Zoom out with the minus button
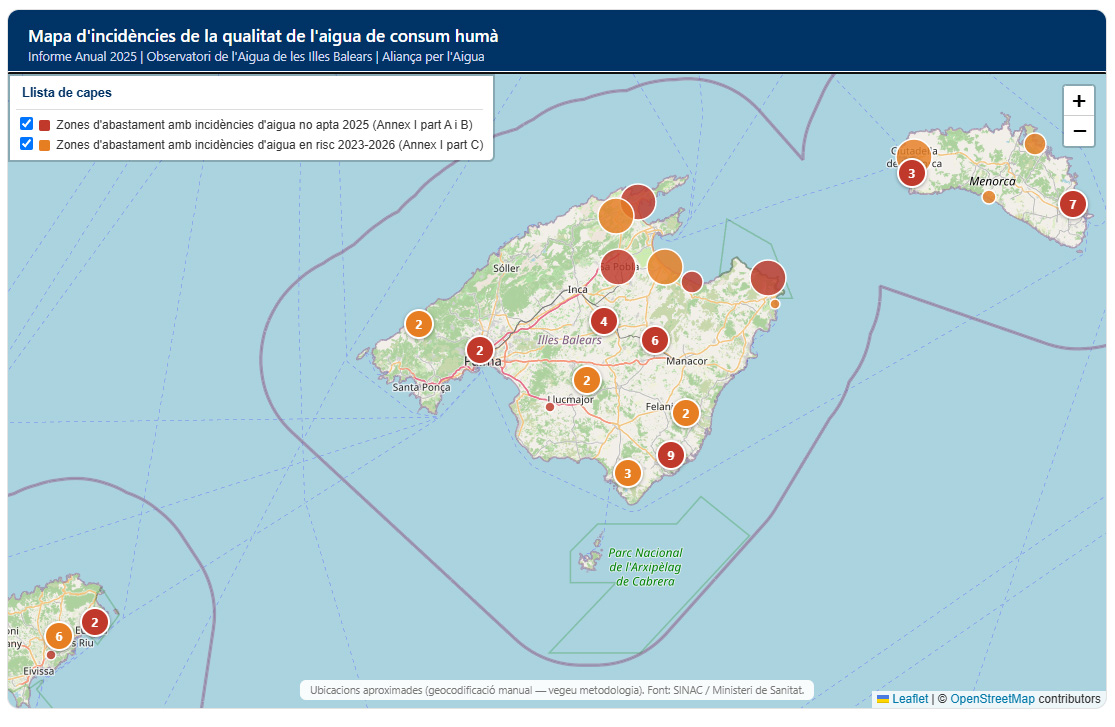 (x=1079, y=131)
